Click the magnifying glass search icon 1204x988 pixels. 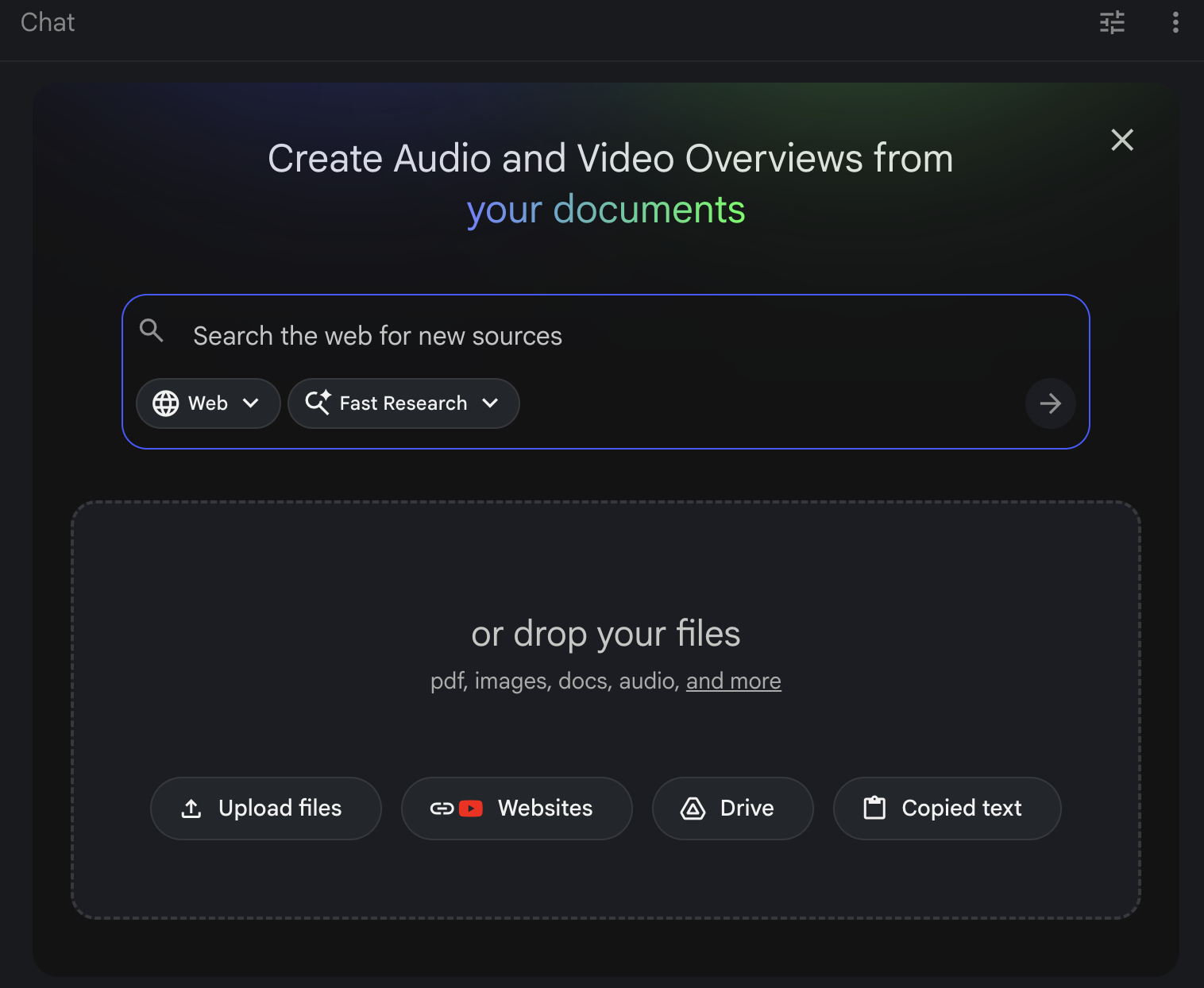pyautogui.click(x=152, y=330)
